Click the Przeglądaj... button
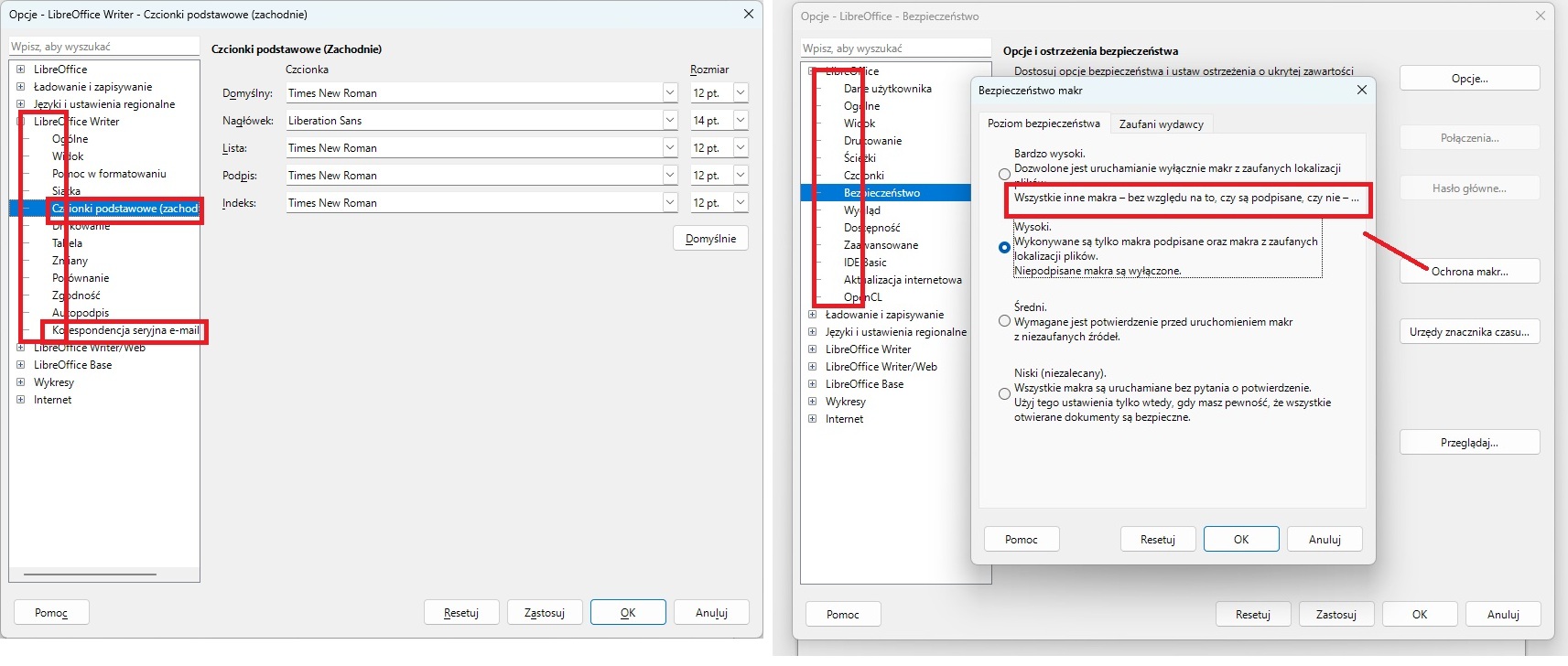The width and height of the screenshot is (1568, 666). [x=1470, y=443]
